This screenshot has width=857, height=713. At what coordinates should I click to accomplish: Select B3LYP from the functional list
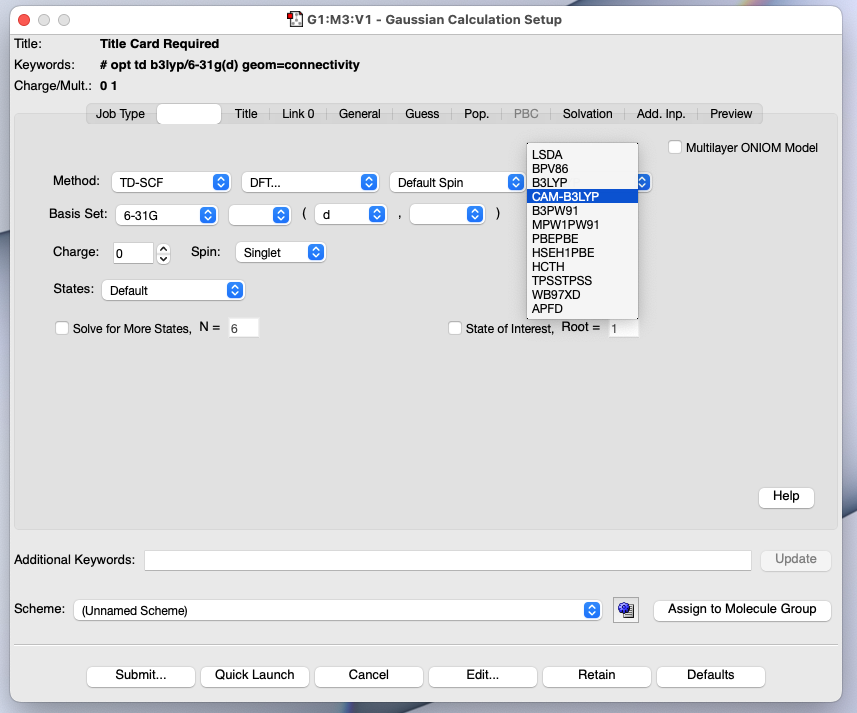[582, 182]
